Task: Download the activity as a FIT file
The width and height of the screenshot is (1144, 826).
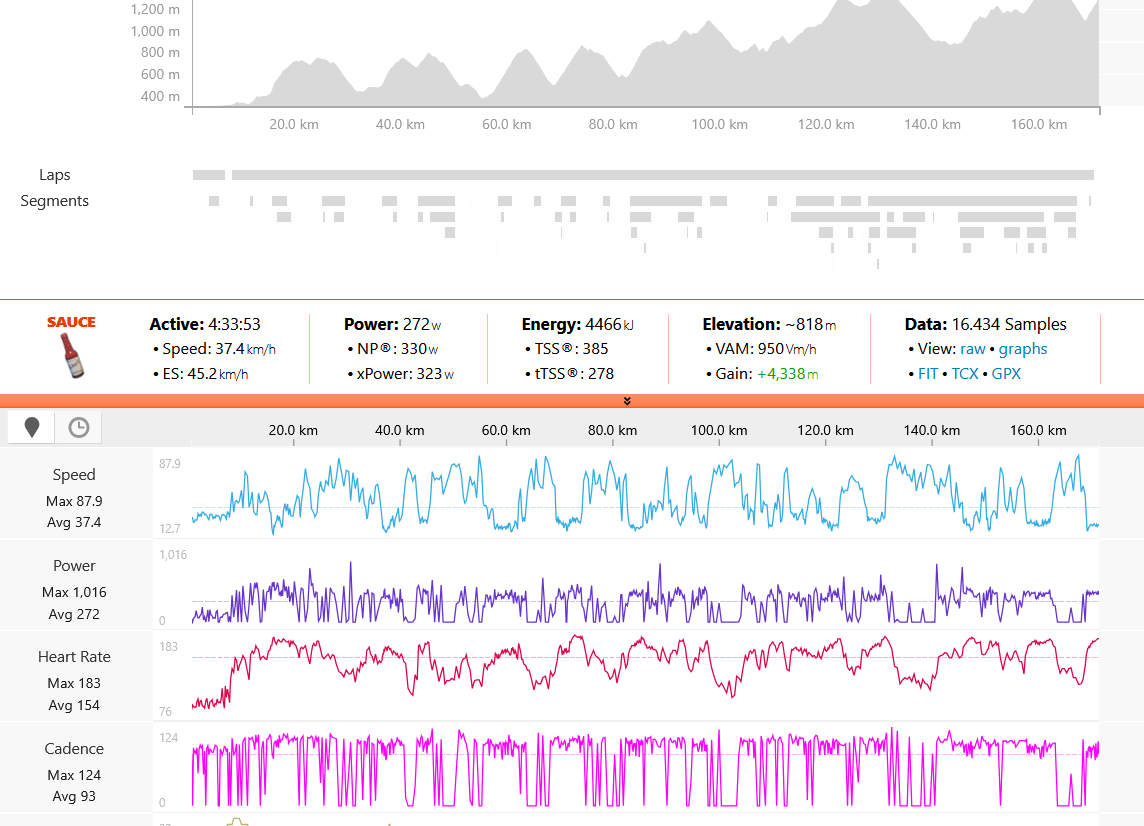Action: (x=927, y=374)
